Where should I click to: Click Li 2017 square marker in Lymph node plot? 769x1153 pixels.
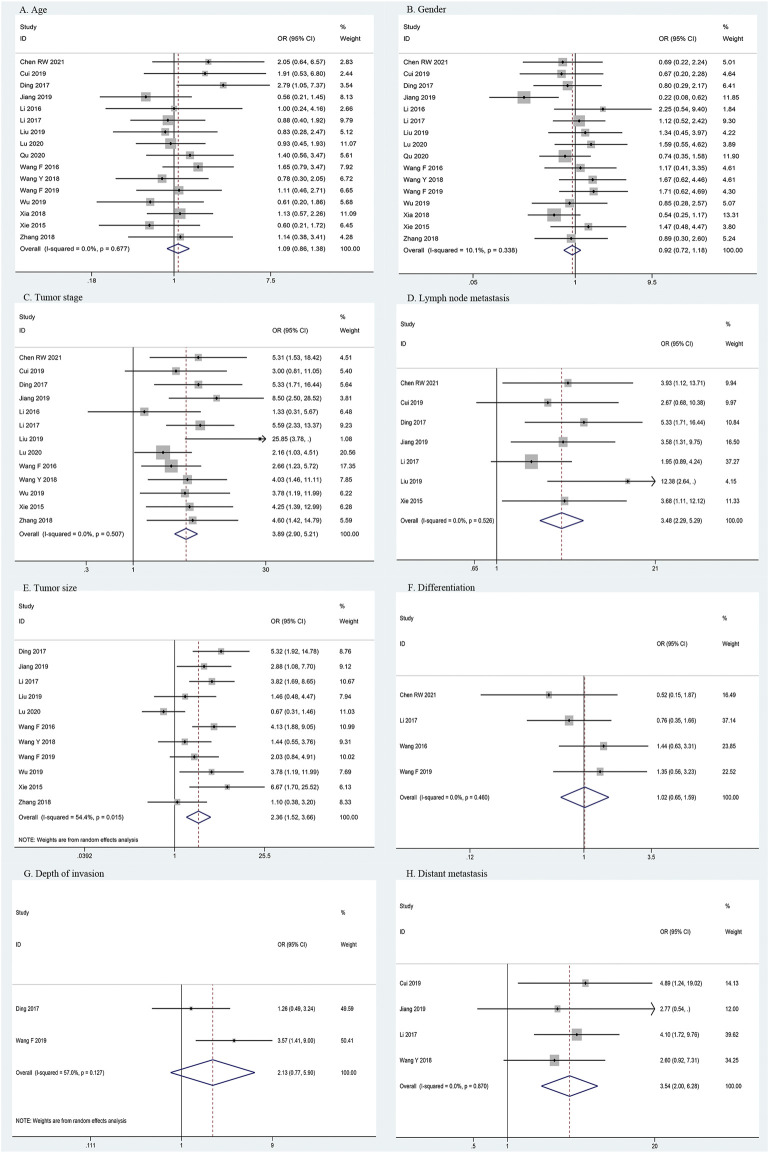point(531,462)
